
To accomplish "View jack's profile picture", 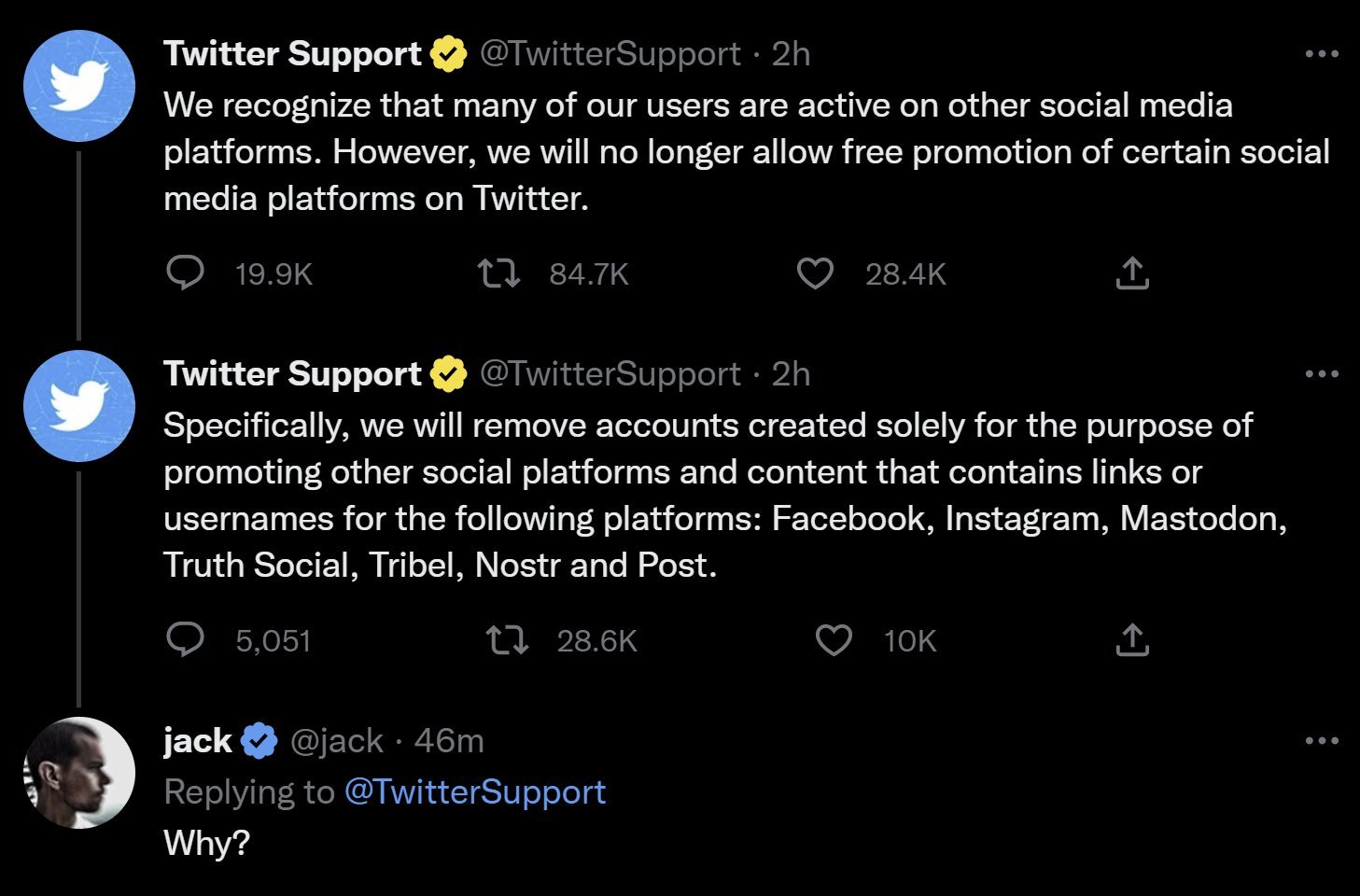I will (79, 773).
